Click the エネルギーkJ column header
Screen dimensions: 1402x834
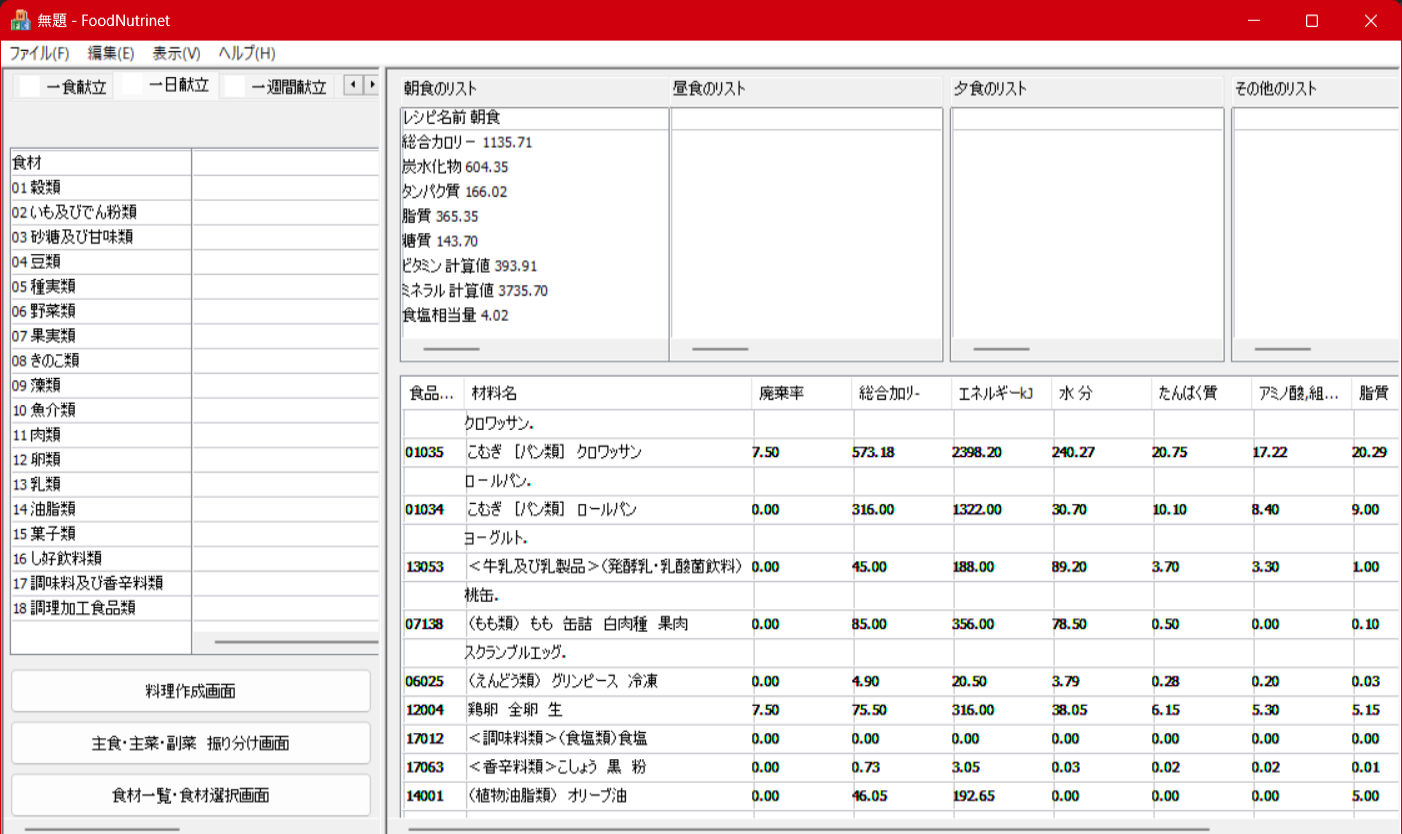pos(1002,394)
